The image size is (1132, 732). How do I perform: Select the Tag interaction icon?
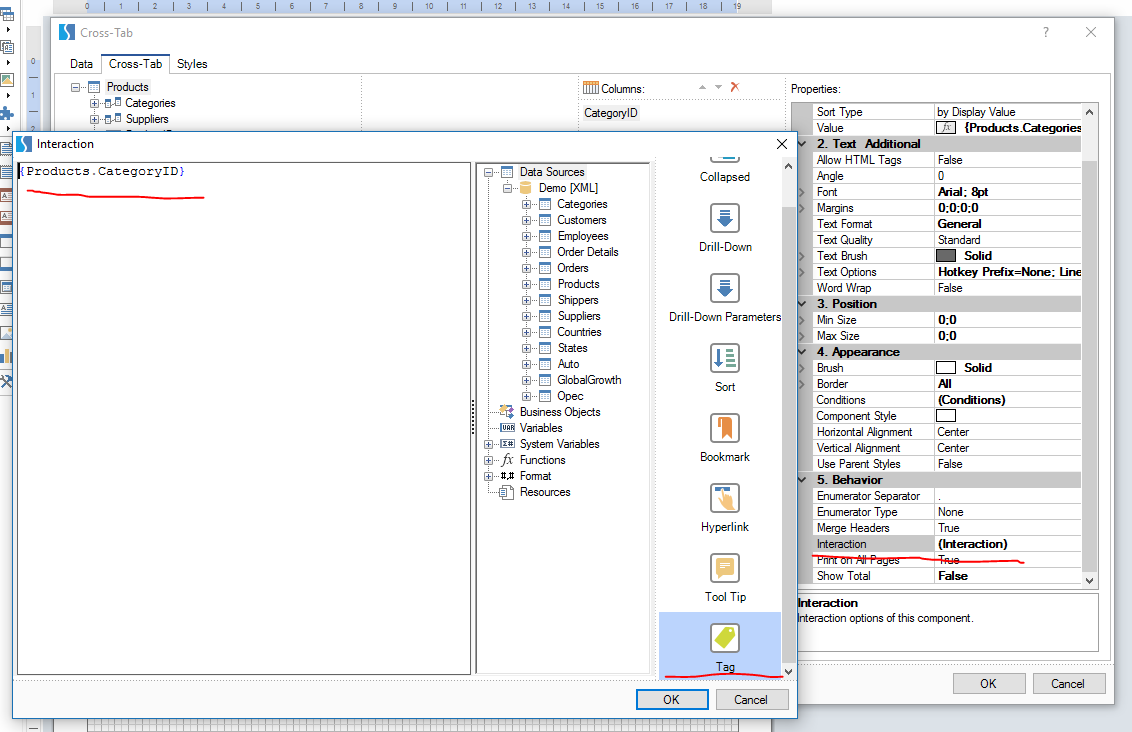pos(725,638)
